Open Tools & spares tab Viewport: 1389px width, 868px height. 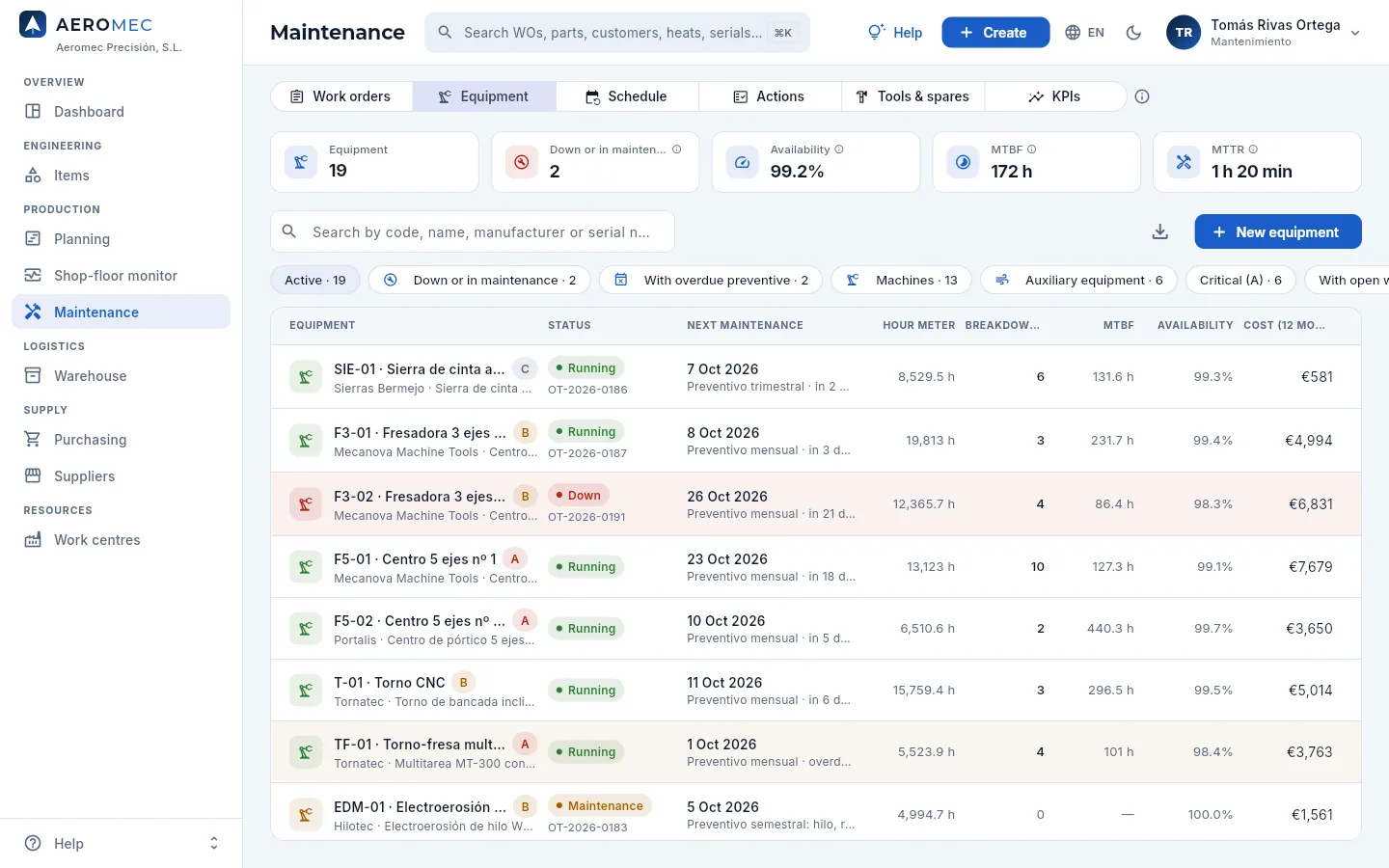tap(912, 96)
